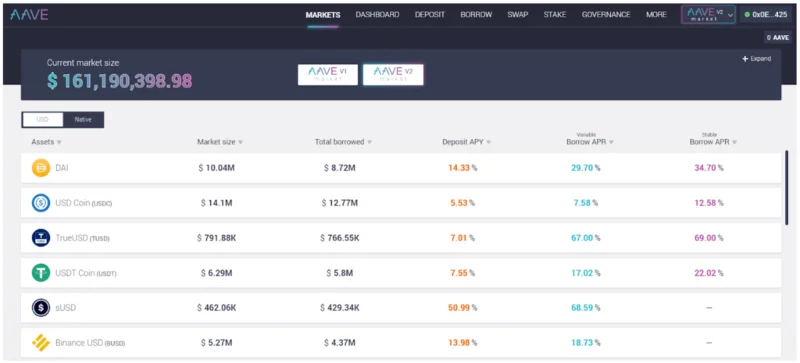
Task: Navigate to SWAP
Action: tap(518, 15)
